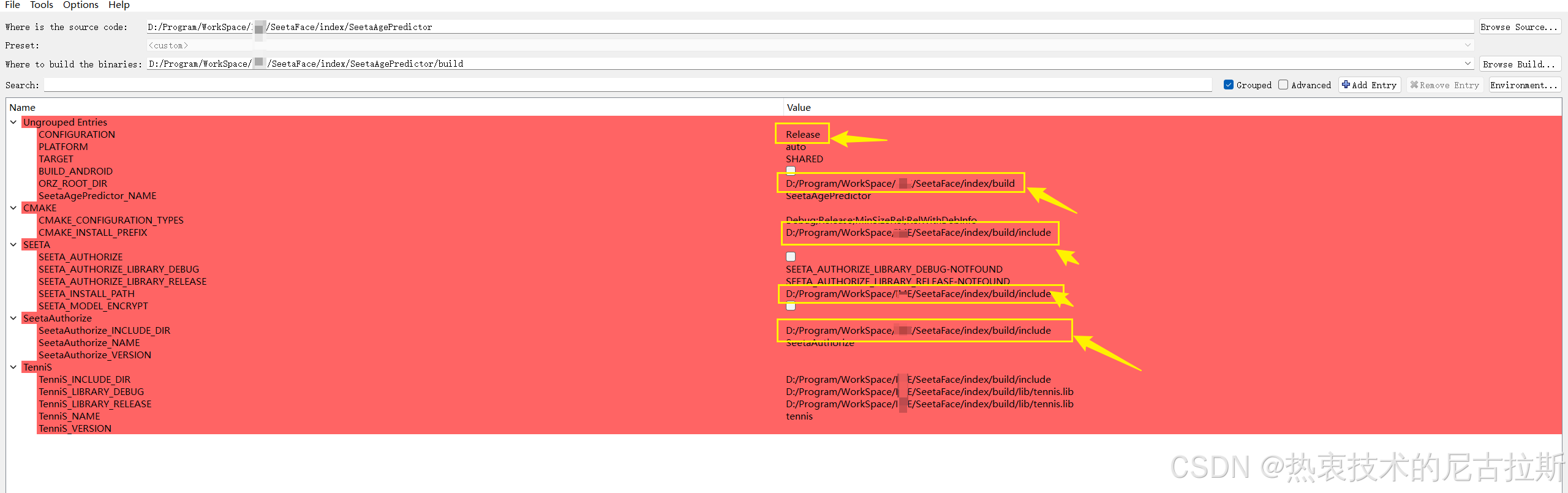Click the Add Entry button

(1370, 85)
